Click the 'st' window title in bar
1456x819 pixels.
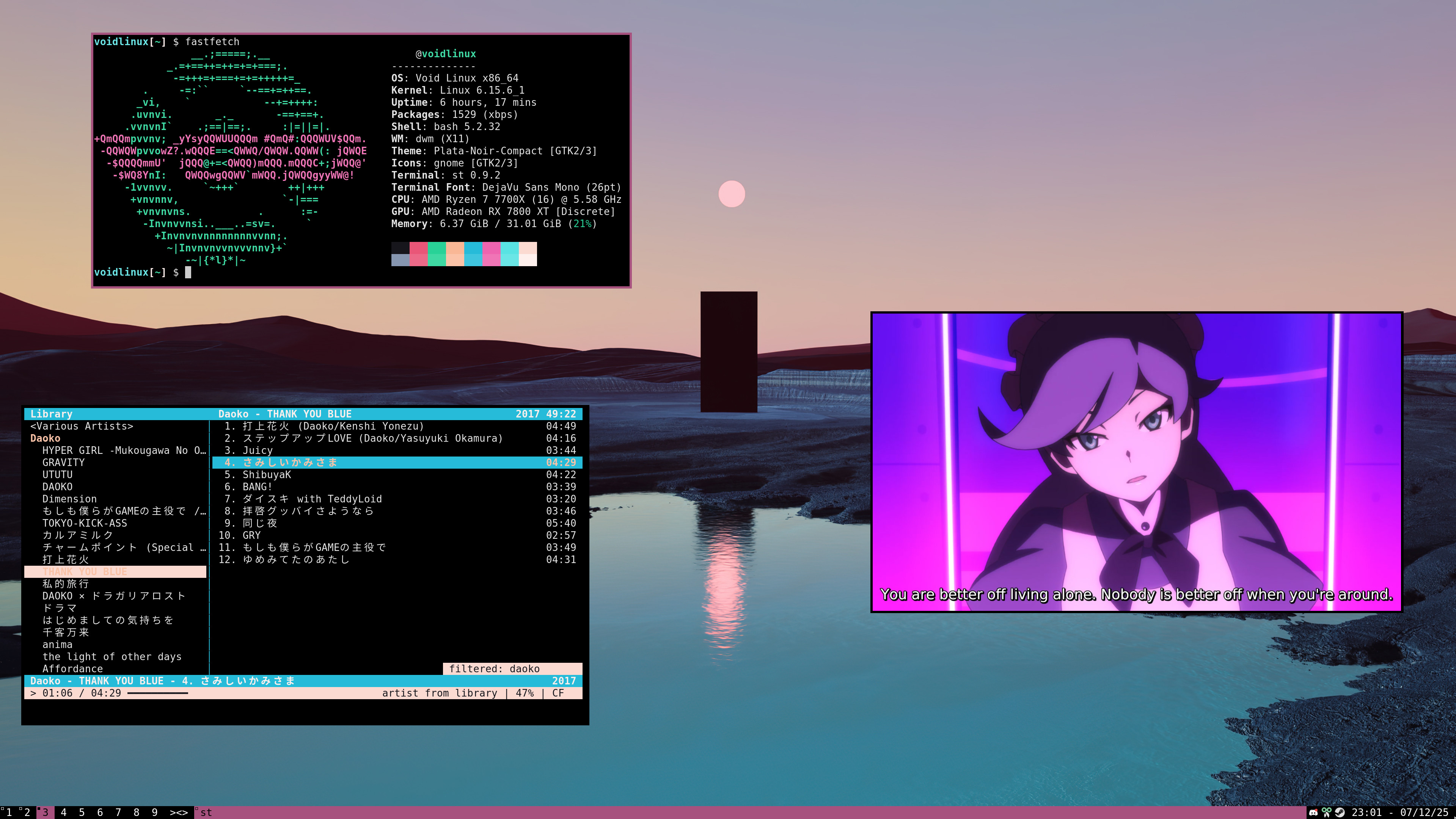[206, 812]
